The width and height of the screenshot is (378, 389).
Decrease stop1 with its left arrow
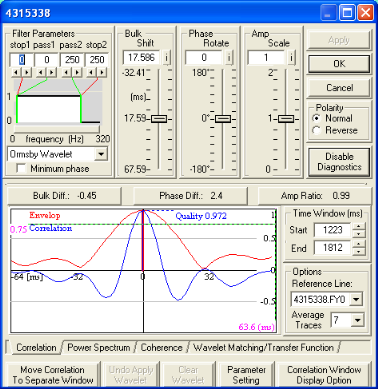click(x=16, y=72)
